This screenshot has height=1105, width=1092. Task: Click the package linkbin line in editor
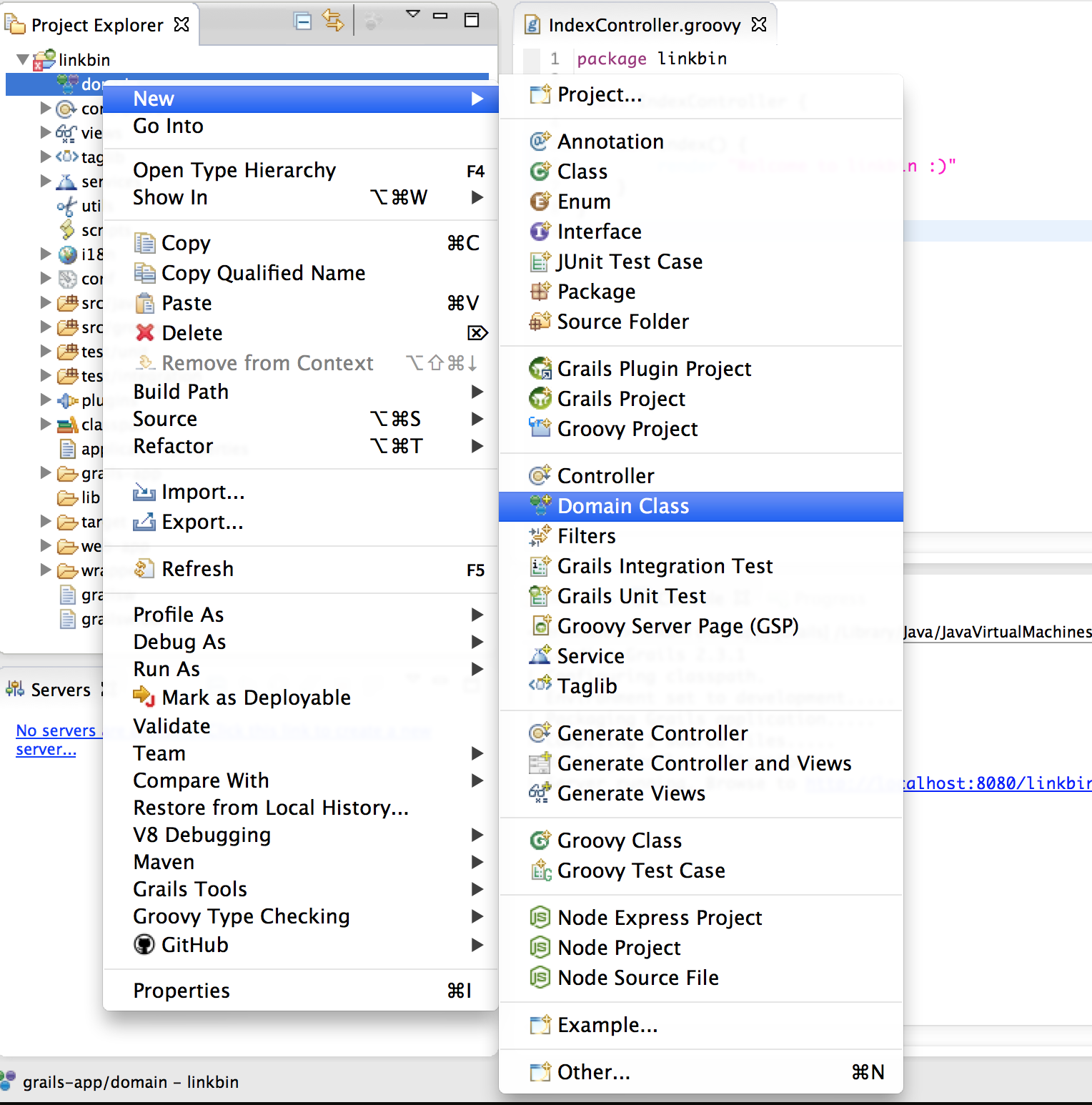(650, 59)
